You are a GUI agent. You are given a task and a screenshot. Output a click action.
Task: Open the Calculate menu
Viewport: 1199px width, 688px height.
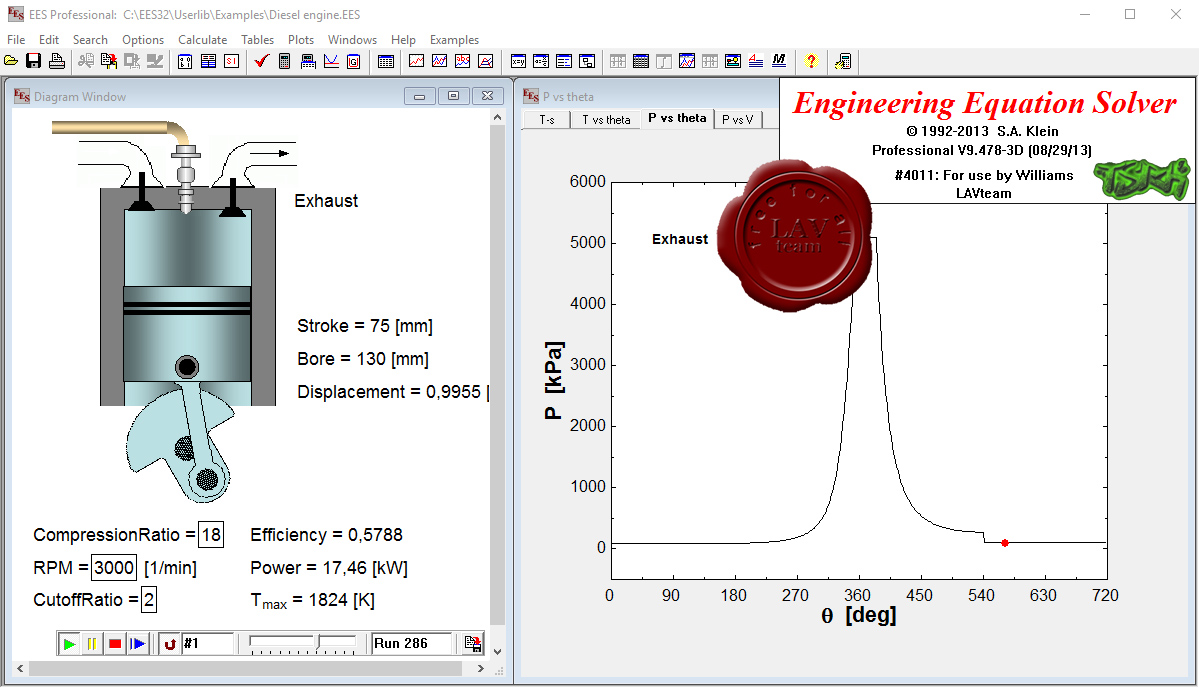point(203,40)
